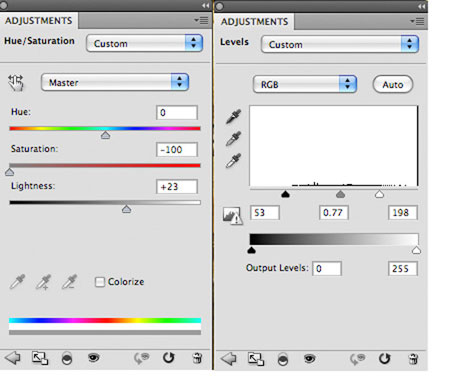Open the Levels panel flyout menu
The width and height of the screenshot is (450, 376).
point(417,22)
